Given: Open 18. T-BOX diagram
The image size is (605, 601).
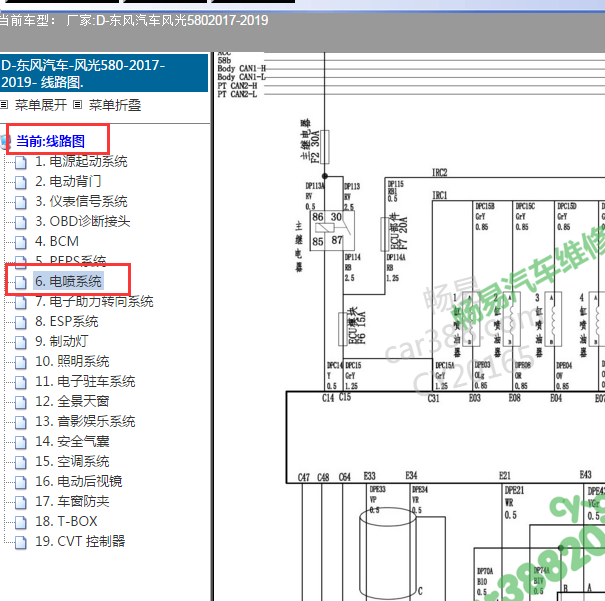Looking at the screenshot, I should click(x=66, y=522).
